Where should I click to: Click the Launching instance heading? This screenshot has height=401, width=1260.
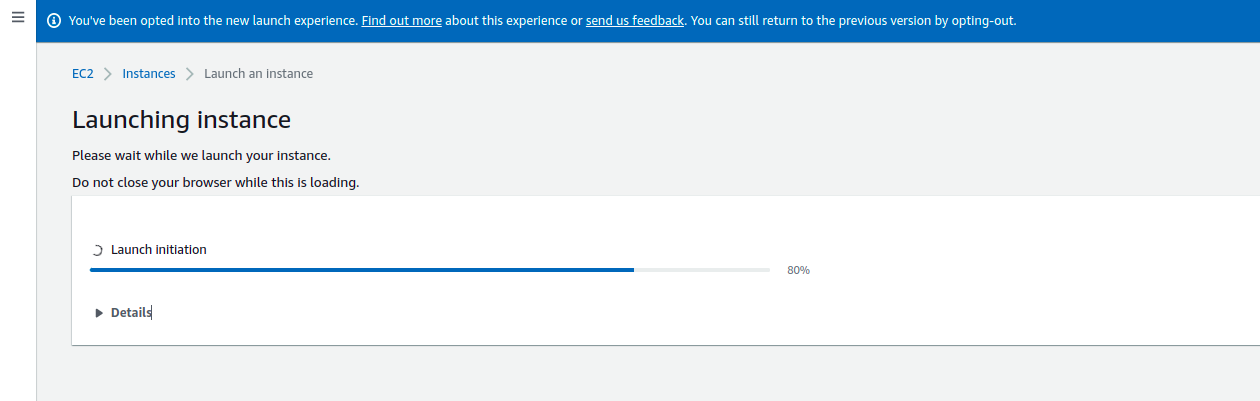click(x=182, y=120)
